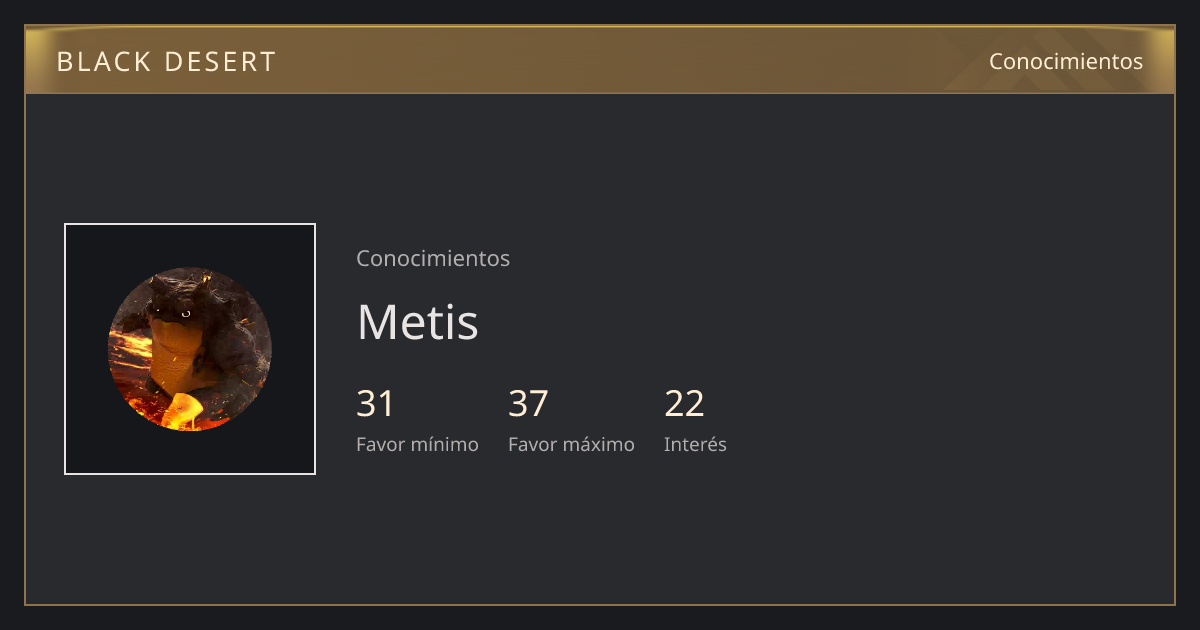Click the Favor máximo label
Viewport: 1200px width, 630px height.
point(571,444)
